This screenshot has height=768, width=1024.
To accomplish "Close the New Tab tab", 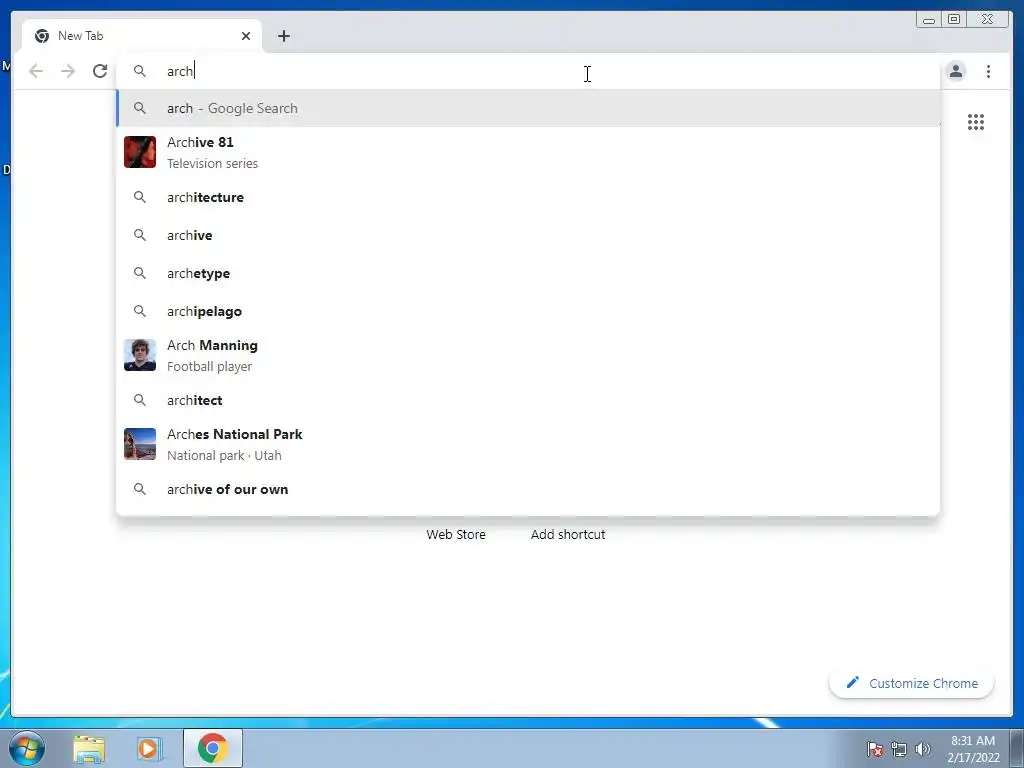I will point(246,36).
